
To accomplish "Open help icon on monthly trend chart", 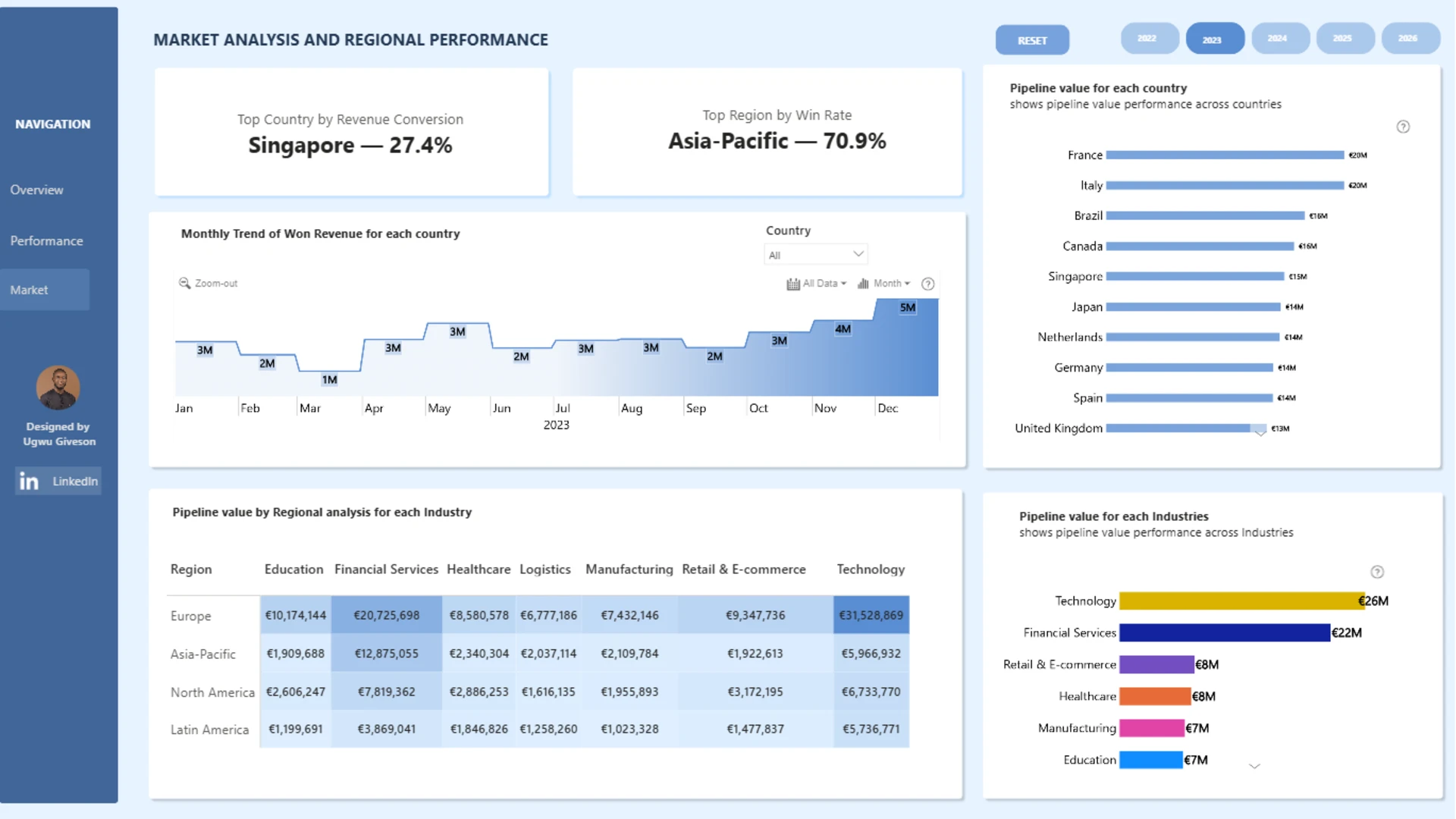I will [927, 284].
